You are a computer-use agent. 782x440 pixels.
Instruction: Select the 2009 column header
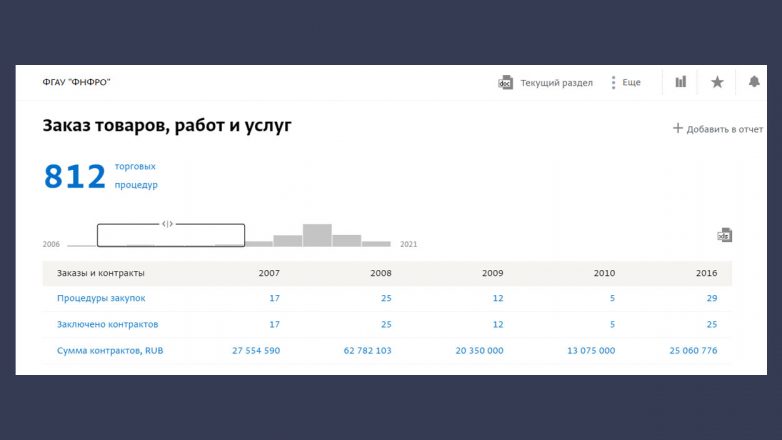492,273
